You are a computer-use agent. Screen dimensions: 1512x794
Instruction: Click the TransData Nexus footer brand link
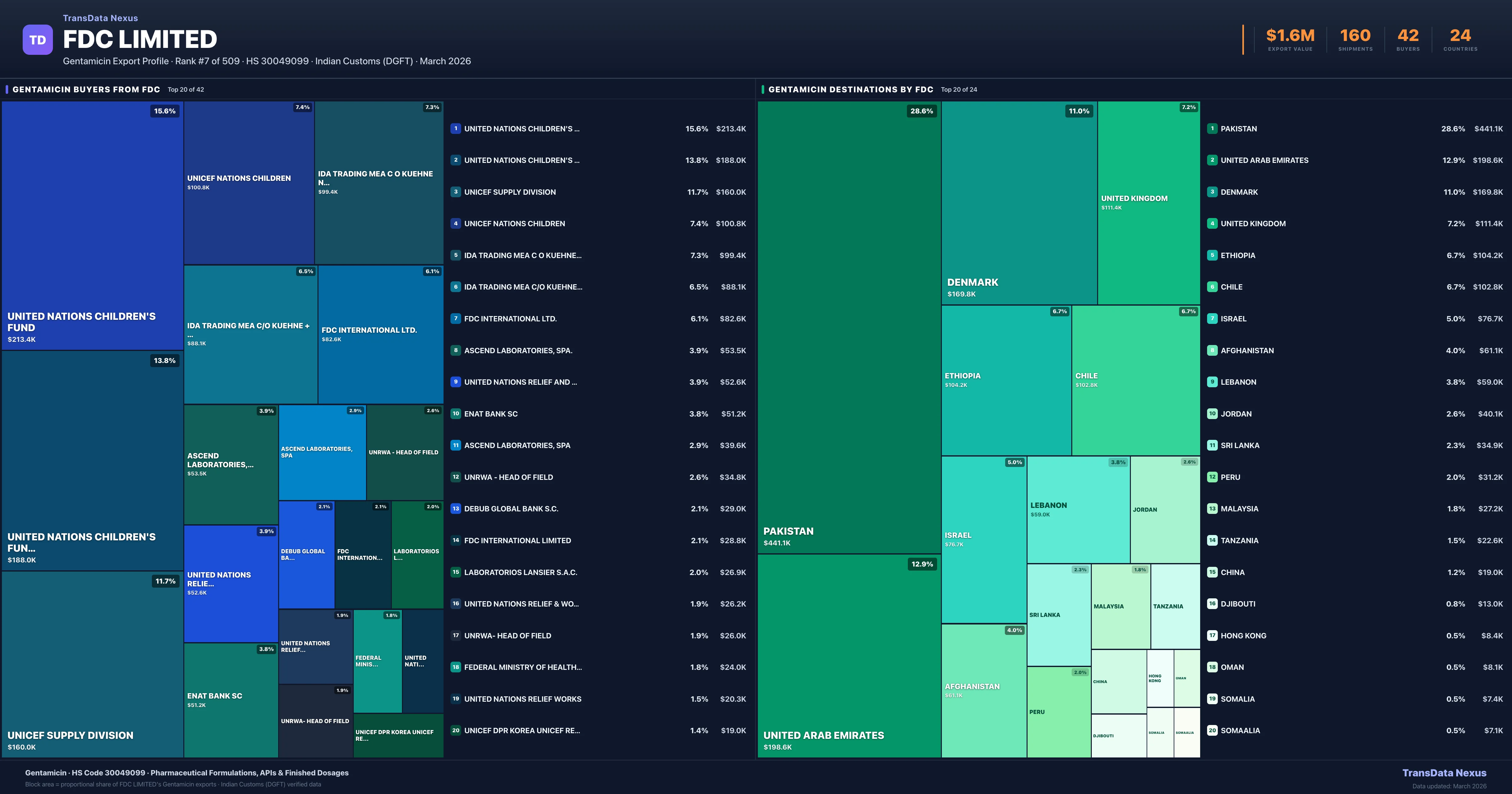[1444, 773]
